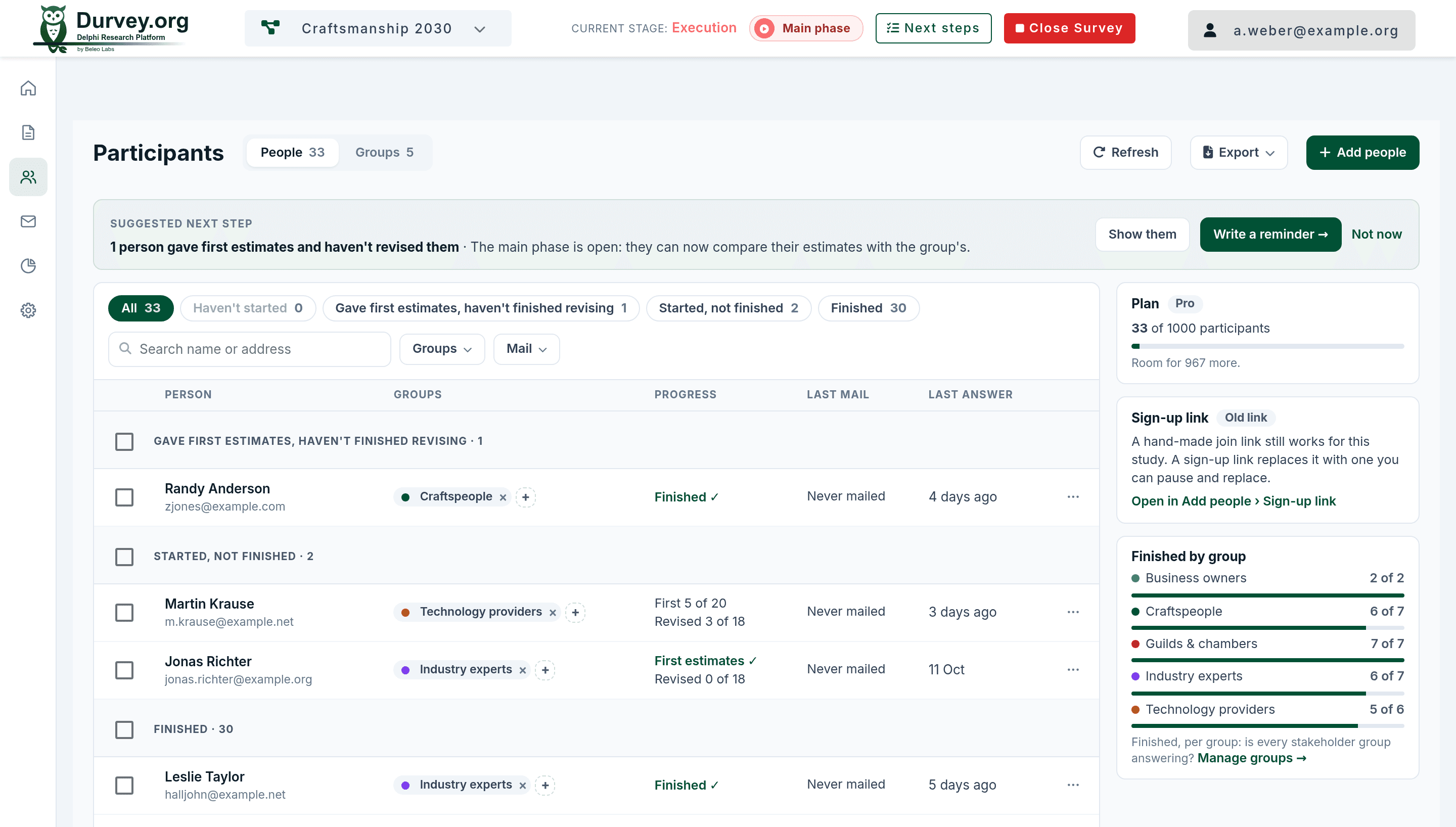Tick the checkbox for Martin Krause
Image resolution: width=1456 pixels, height=827 pixels.
click(x=124, y=613)
